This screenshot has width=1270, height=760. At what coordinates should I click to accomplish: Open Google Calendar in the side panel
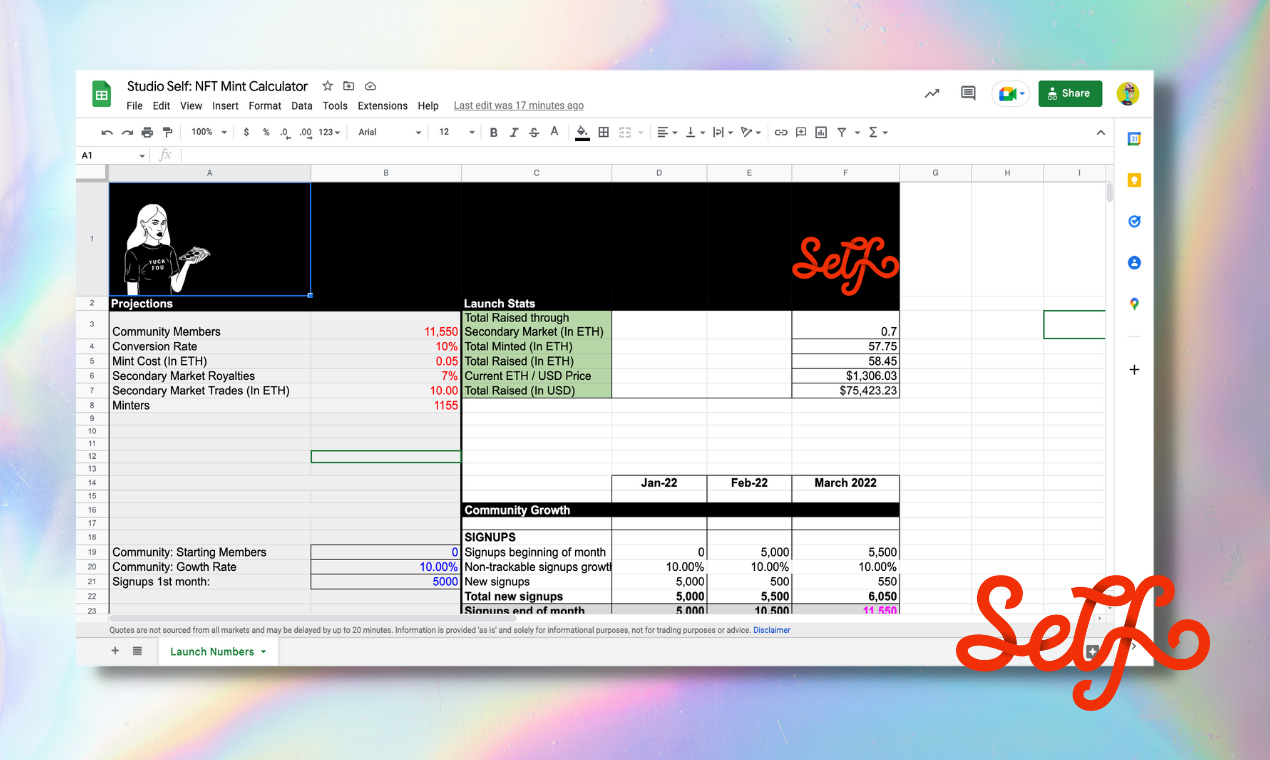coord(1134,139)
